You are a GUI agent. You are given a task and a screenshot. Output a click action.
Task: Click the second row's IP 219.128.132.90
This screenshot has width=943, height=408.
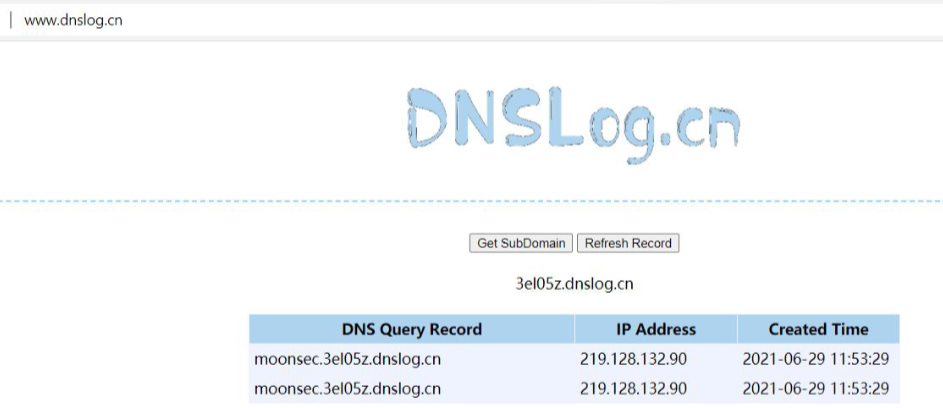pos(633,388)
